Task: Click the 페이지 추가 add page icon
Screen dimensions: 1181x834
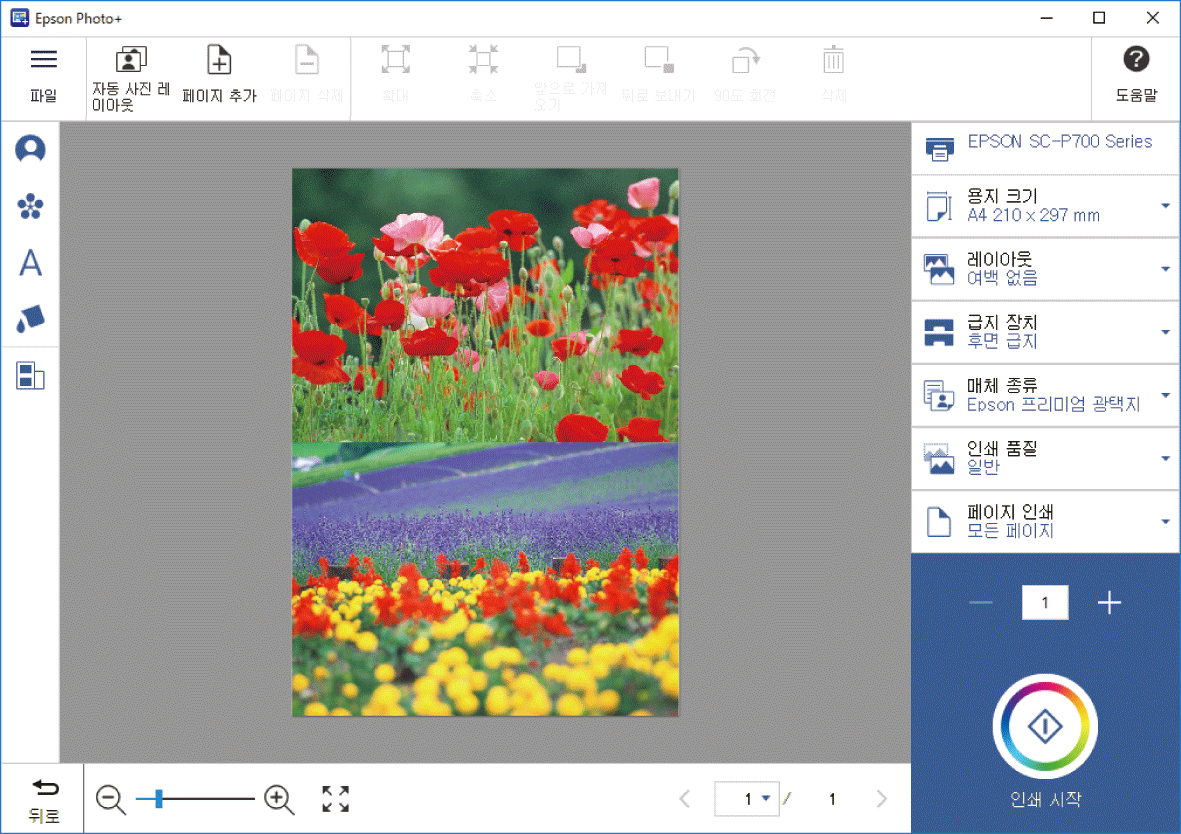Action: coord(219,61)
